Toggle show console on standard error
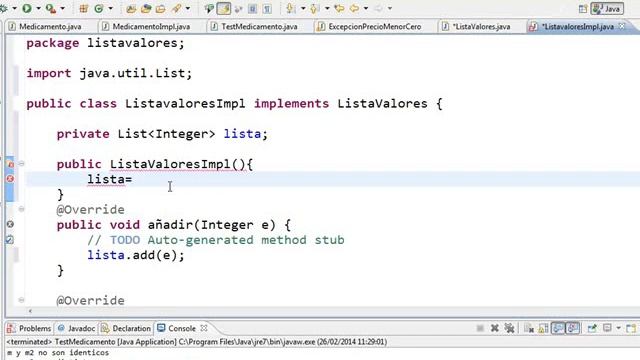Viewport: 640px width, 360px height. [573, 328]
